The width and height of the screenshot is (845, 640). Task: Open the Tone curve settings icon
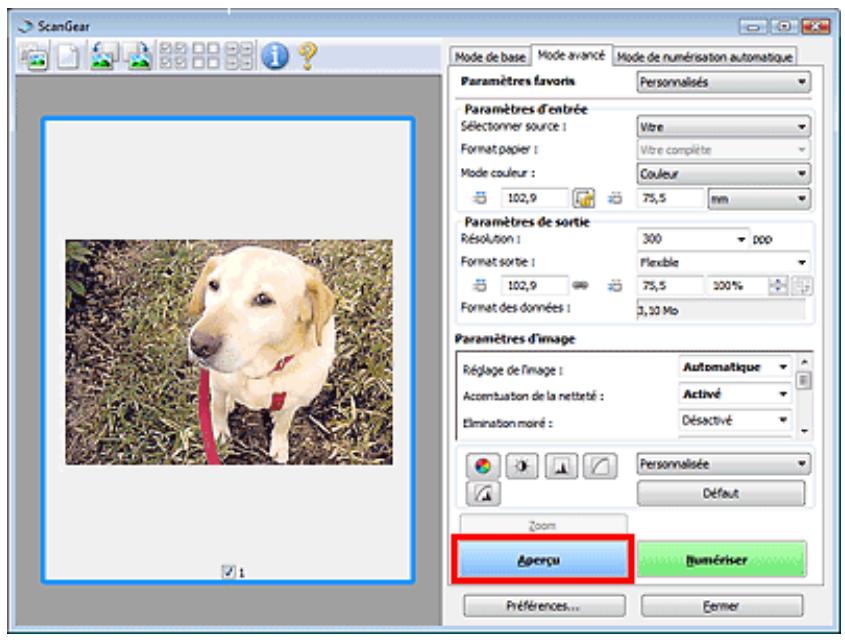click(x=600, y=465)
